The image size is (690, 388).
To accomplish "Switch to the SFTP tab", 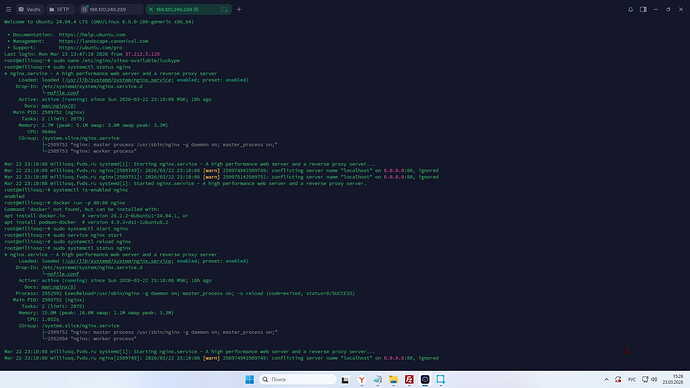I will (x=59, y=9).
